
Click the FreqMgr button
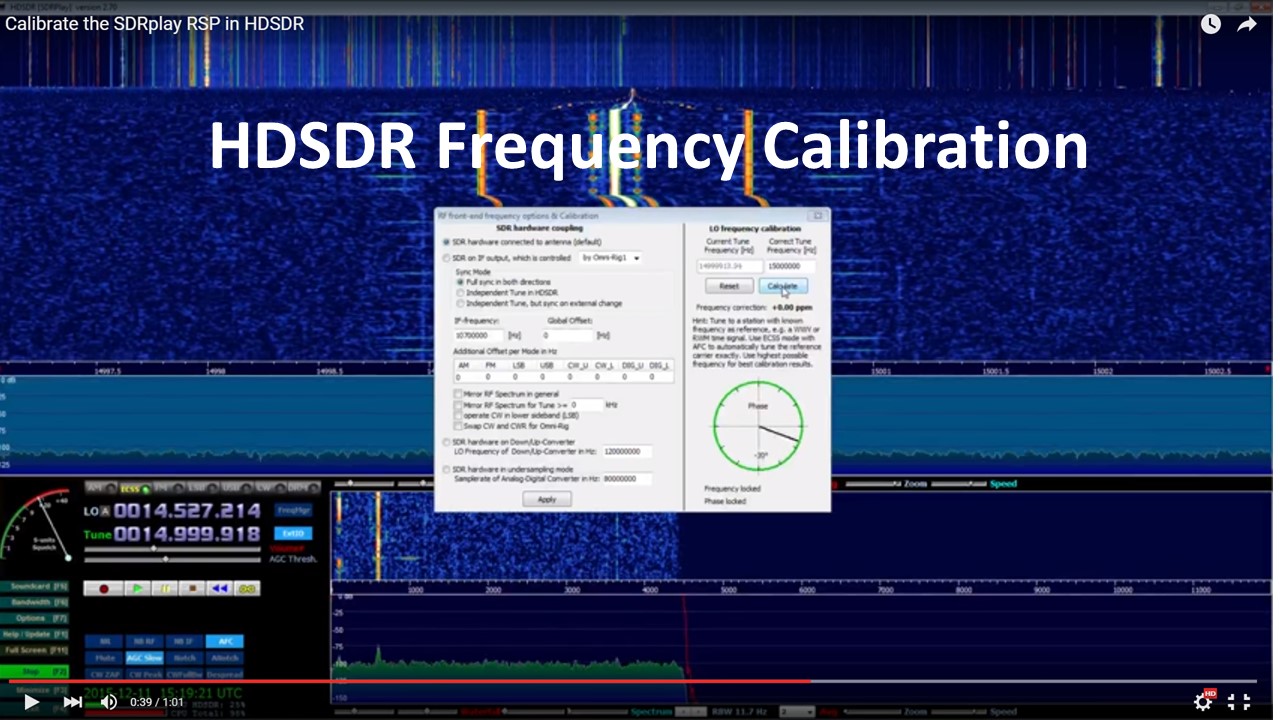point(293,510)
